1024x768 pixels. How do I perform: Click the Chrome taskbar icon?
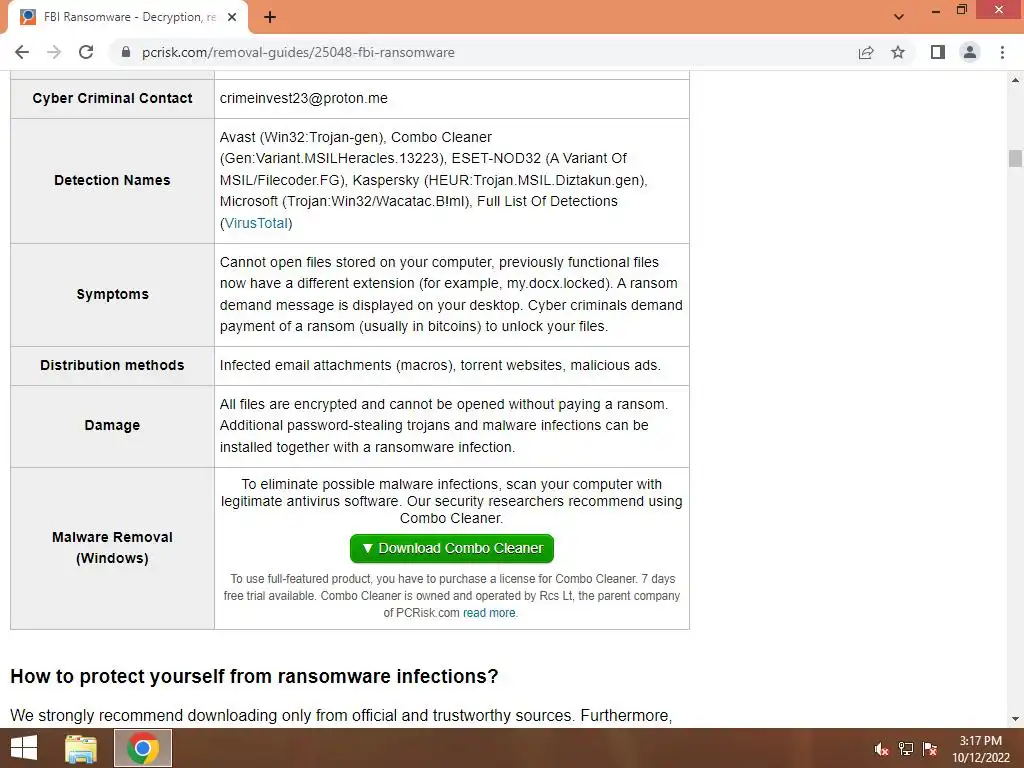(143, 748)
